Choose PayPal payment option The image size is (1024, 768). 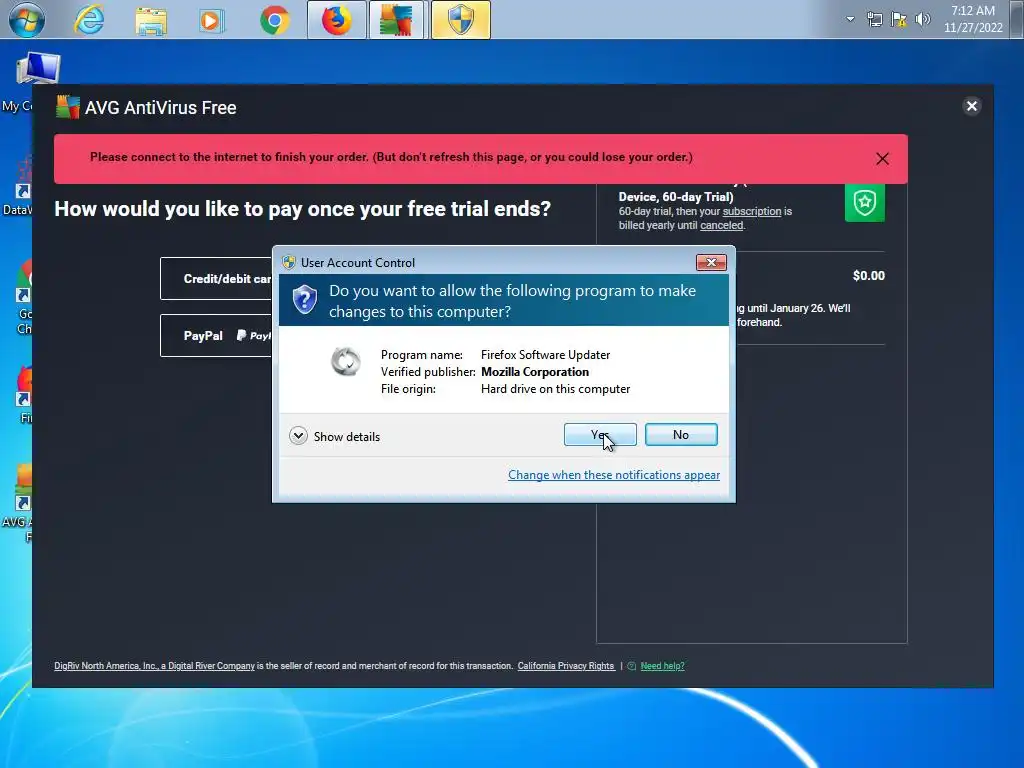coord(216,336)
